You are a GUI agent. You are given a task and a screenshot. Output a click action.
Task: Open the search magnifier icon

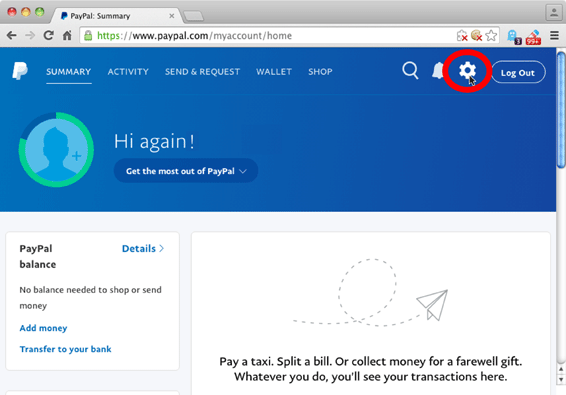click(x=410, y=70)
